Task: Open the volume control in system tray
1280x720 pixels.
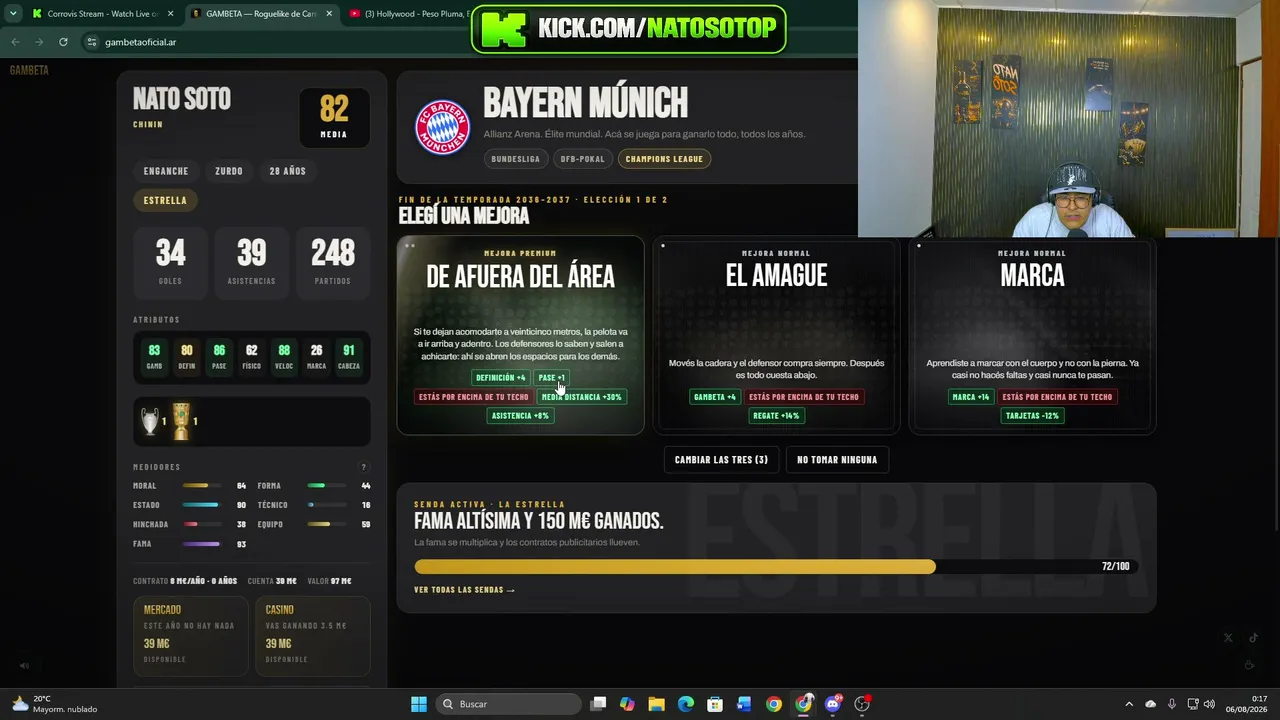Action: (1209, 704)
